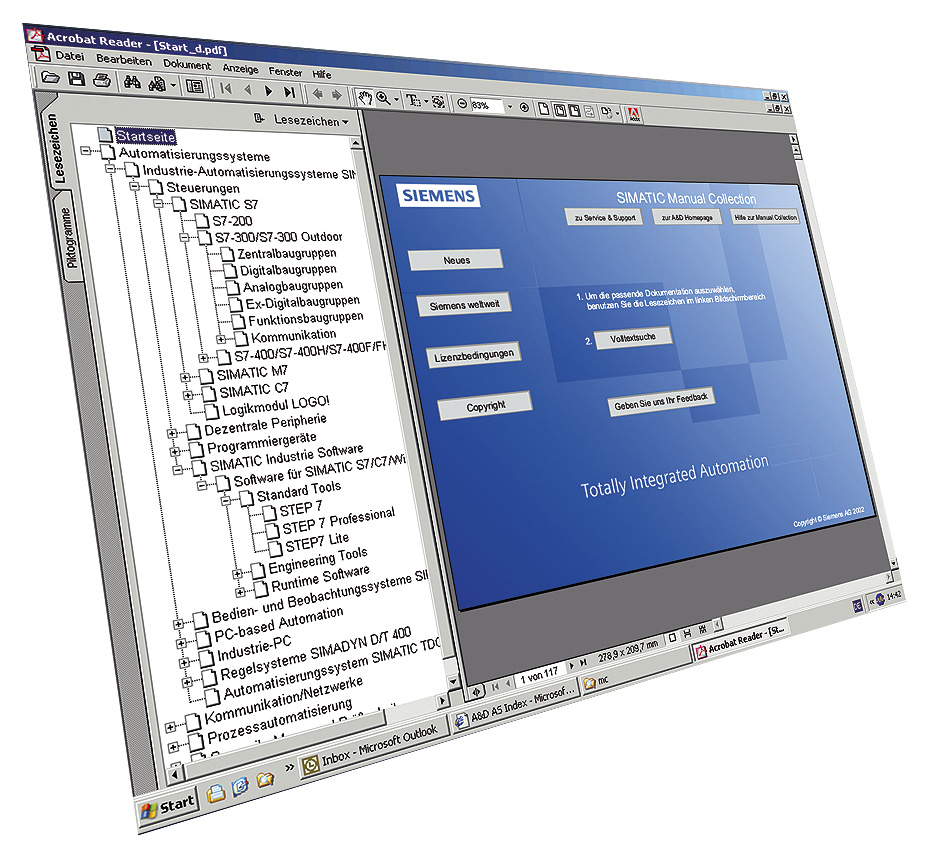The height and width of the screenshot is (860, 926).
Task: Switch to the Piktogramme side tab
Action: tap(69, 238)
